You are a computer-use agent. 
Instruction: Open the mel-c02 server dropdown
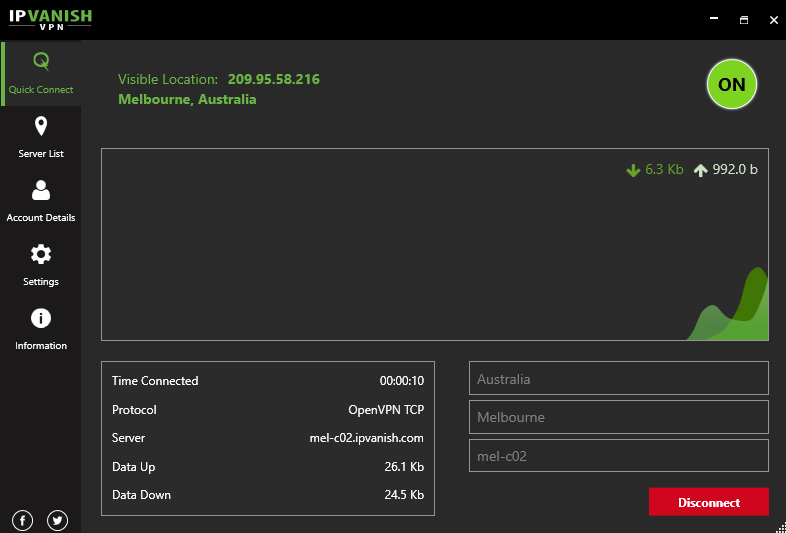pyautogui.click(x=618, y=456)
